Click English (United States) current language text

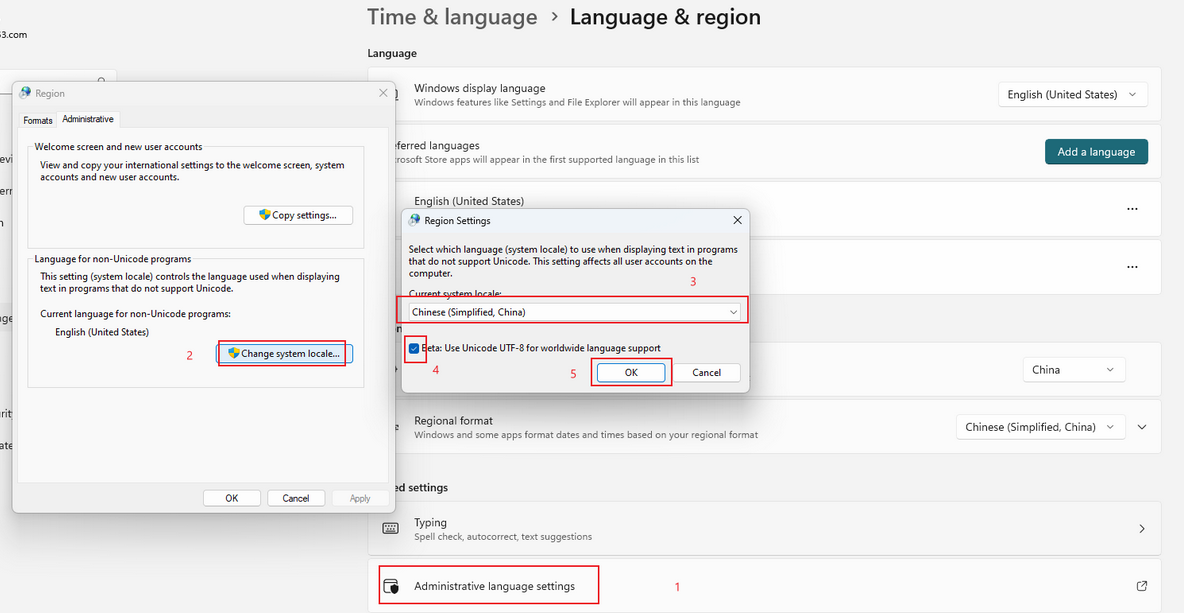pyautogui.click(x=102, y=332)
